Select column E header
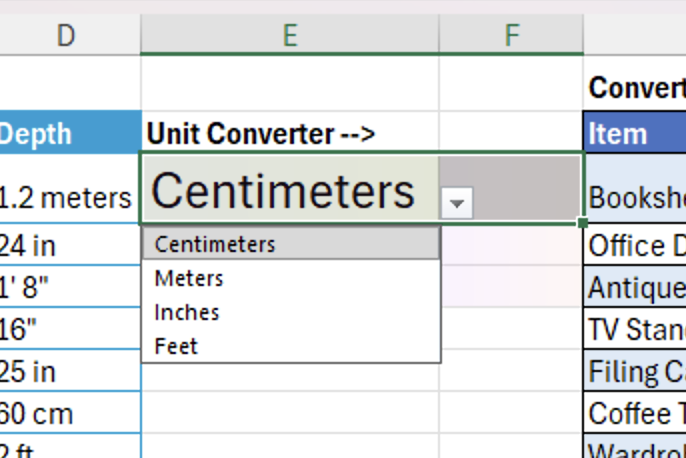Image resolution: width=686 pixels, height=458 pixels. click(290, 35)
